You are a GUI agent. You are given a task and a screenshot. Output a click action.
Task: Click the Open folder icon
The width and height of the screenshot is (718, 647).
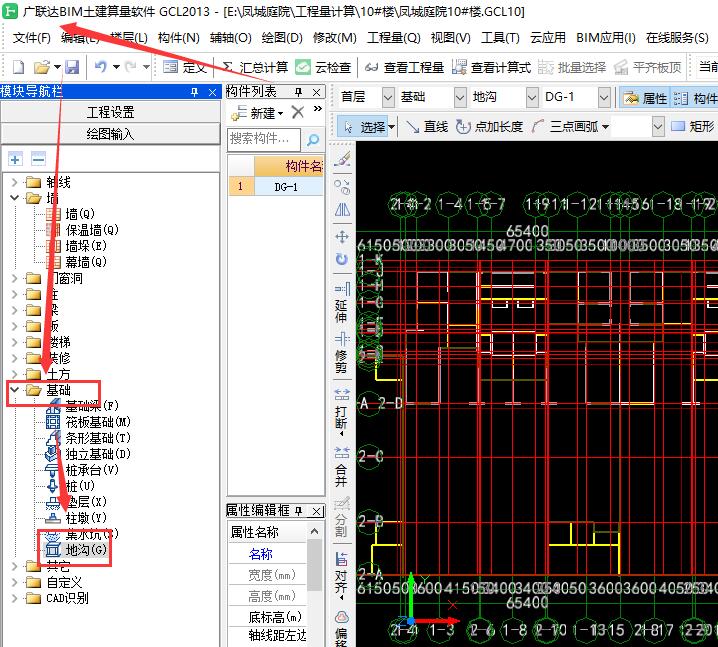click(x=42, y=67)
